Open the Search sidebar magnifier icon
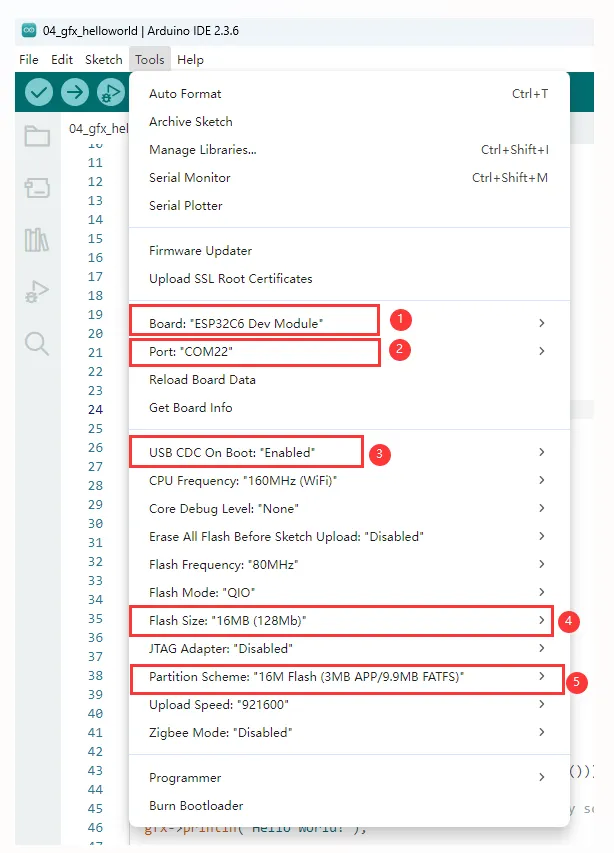This screenshot has width=614, height=853. tap(37, 344)
